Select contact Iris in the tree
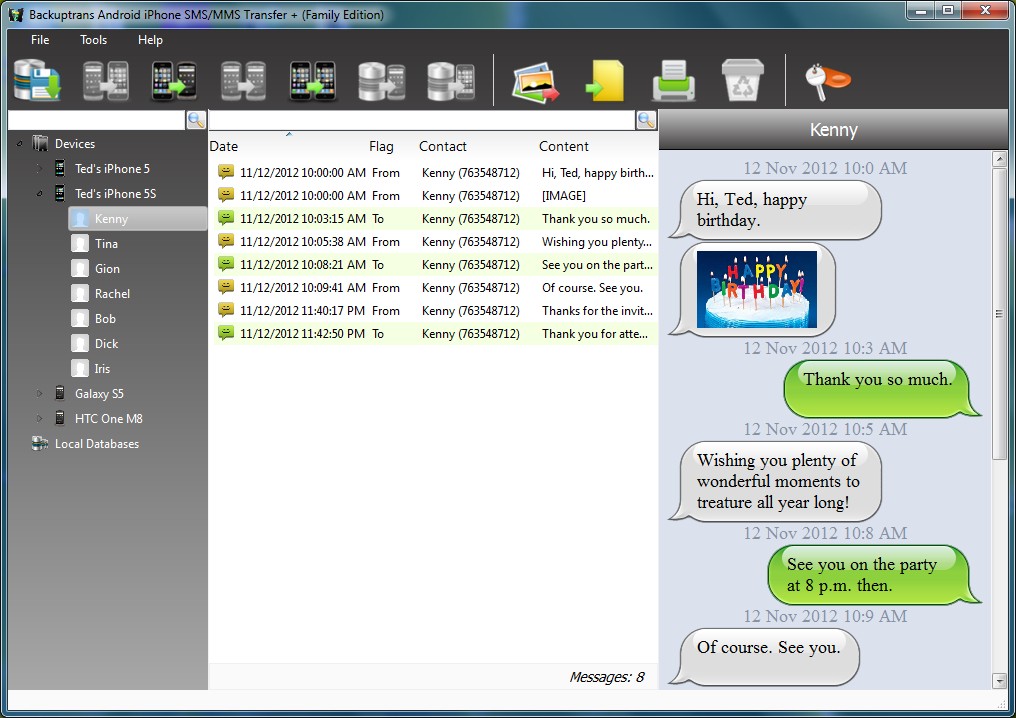The height and width of the screenshot is (718, 1016). tap(102, 368)
